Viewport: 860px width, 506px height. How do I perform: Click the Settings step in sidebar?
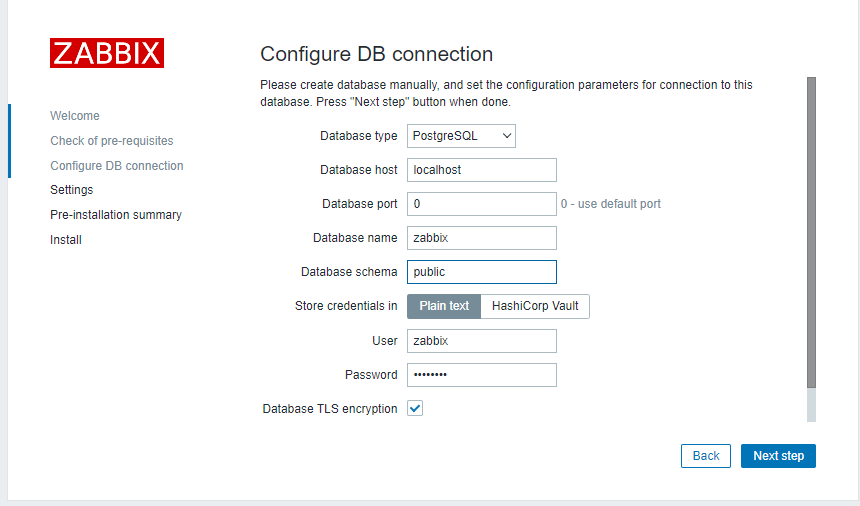coord(71,190)
